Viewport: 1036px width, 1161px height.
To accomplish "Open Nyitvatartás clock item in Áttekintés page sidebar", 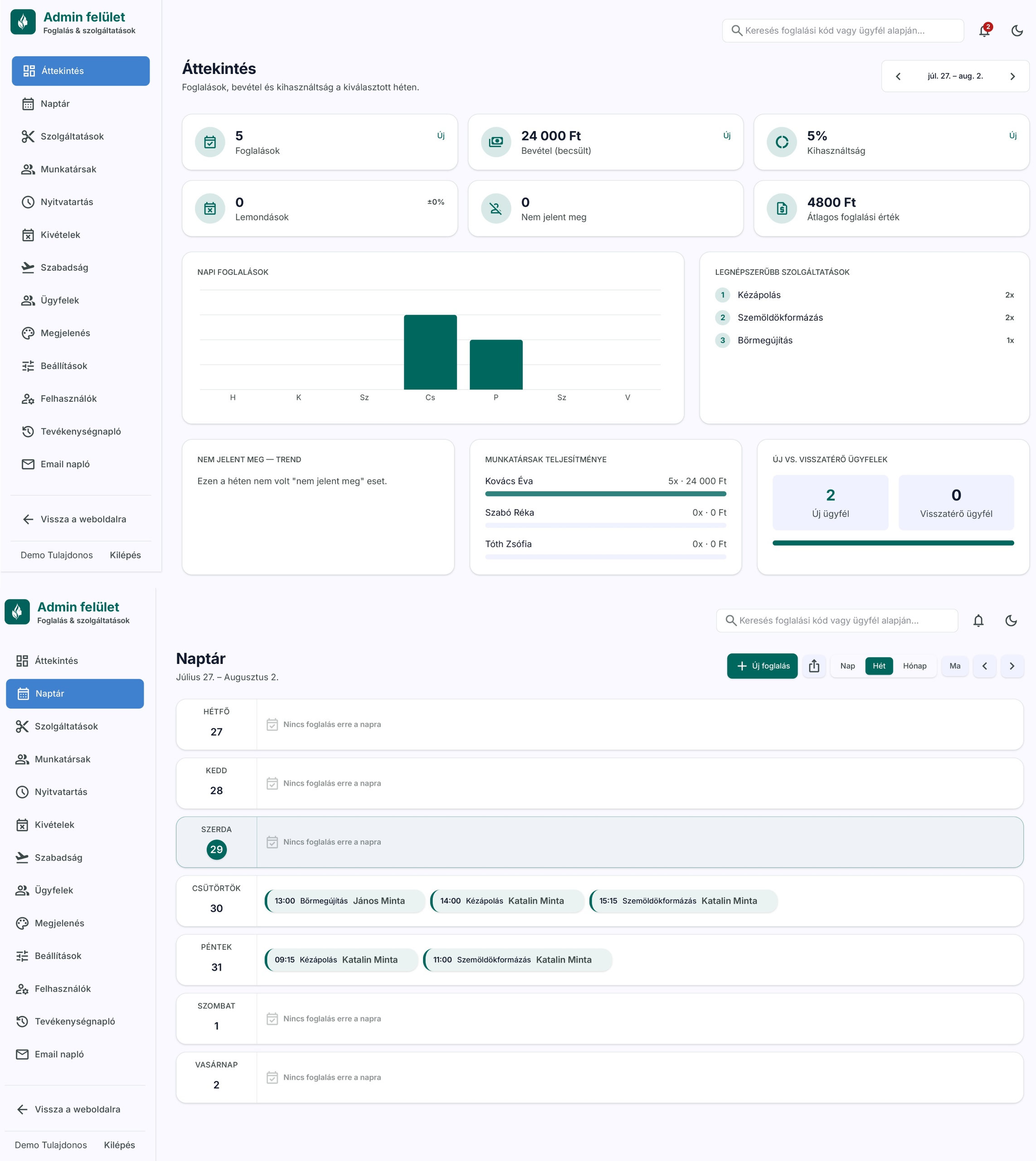I will tap(81, 202).
